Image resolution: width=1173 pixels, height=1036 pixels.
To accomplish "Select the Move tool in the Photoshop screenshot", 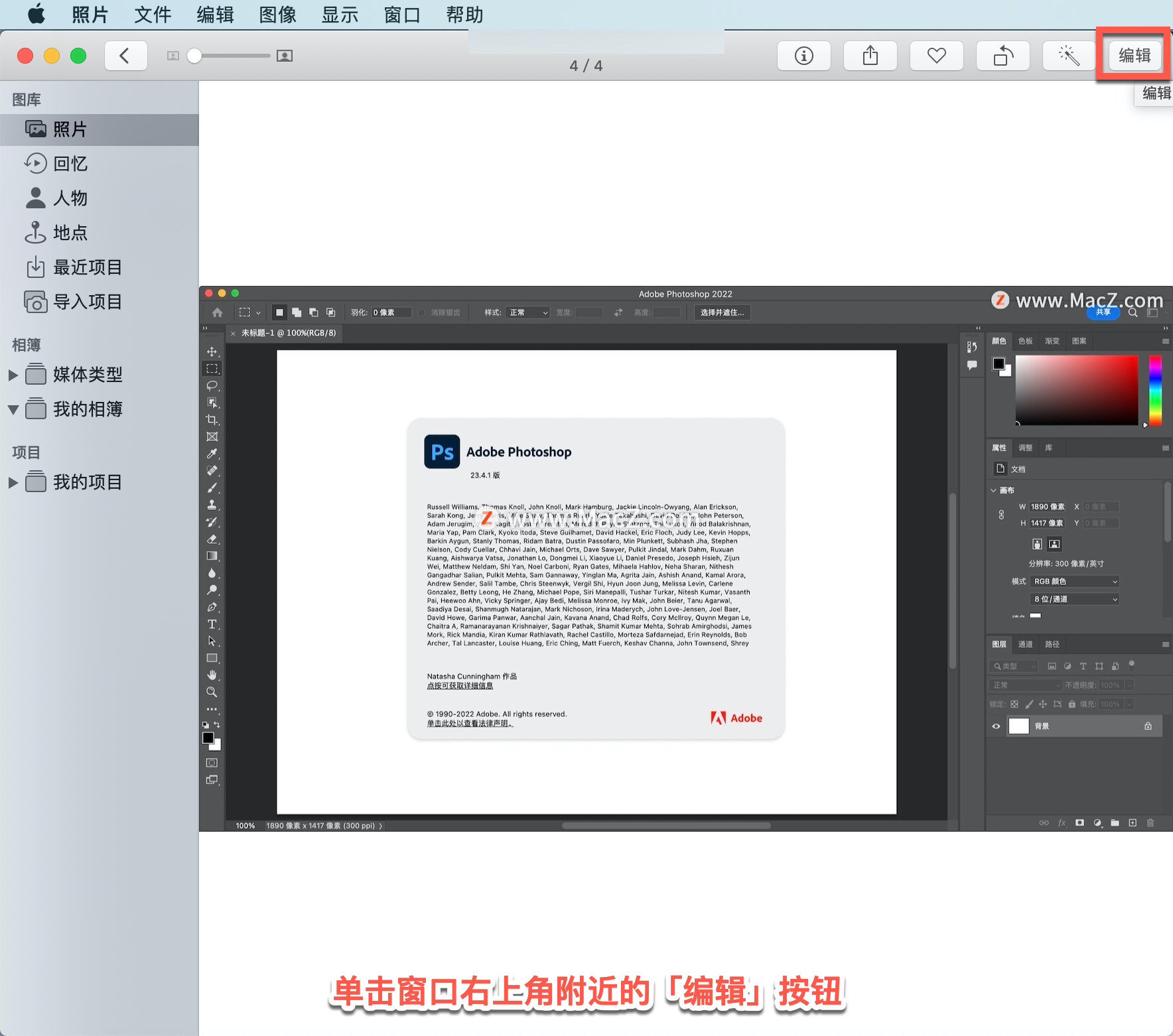I will [212, 352].
